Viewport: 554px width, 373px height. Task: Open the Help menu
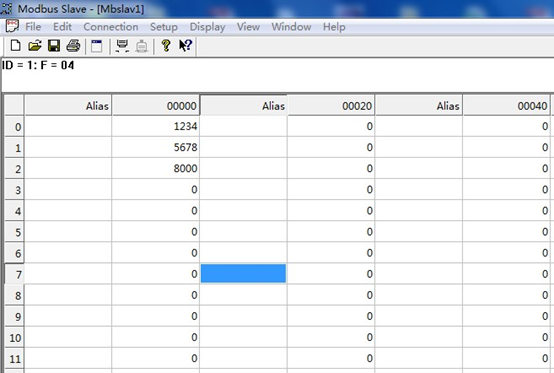point(334,27)
